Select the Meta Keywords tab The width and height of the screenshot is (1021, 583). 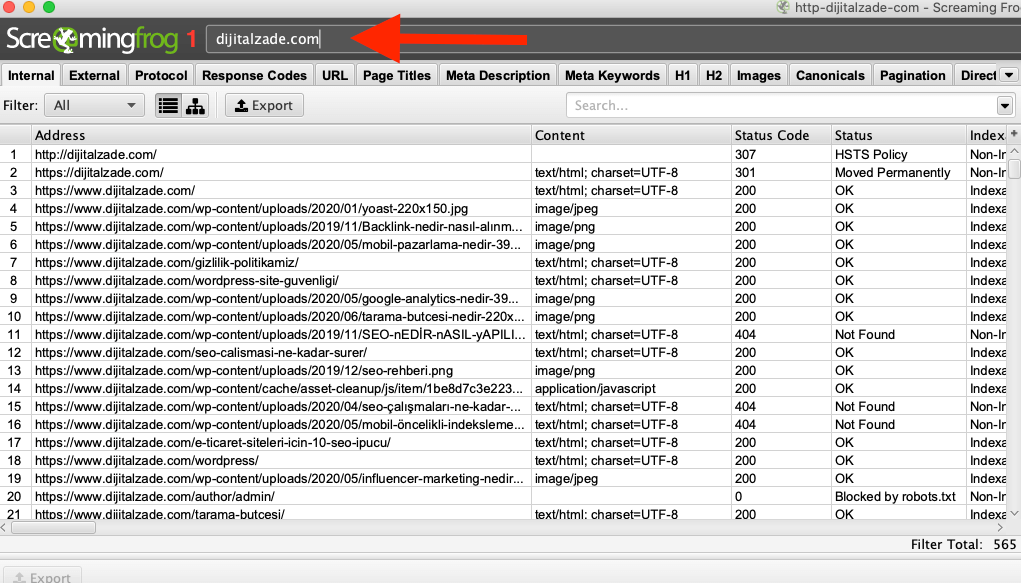(612, 76)
